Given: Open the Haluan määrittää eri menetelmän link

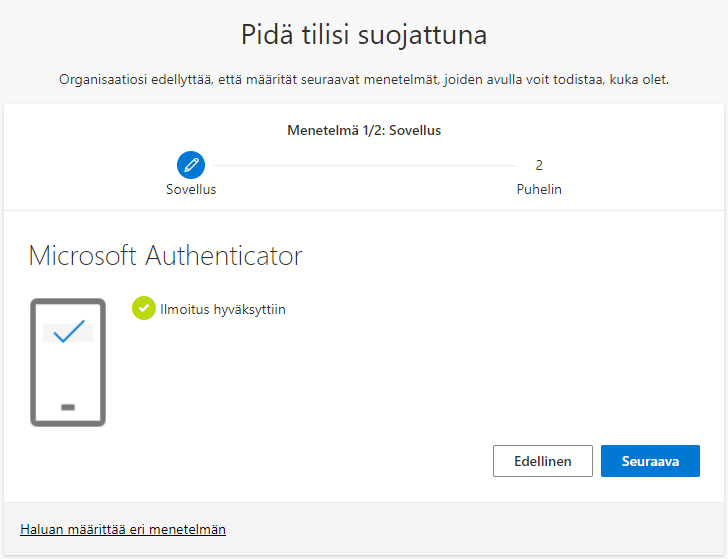Looking at the screenshot, I should (x=123, y=529).
